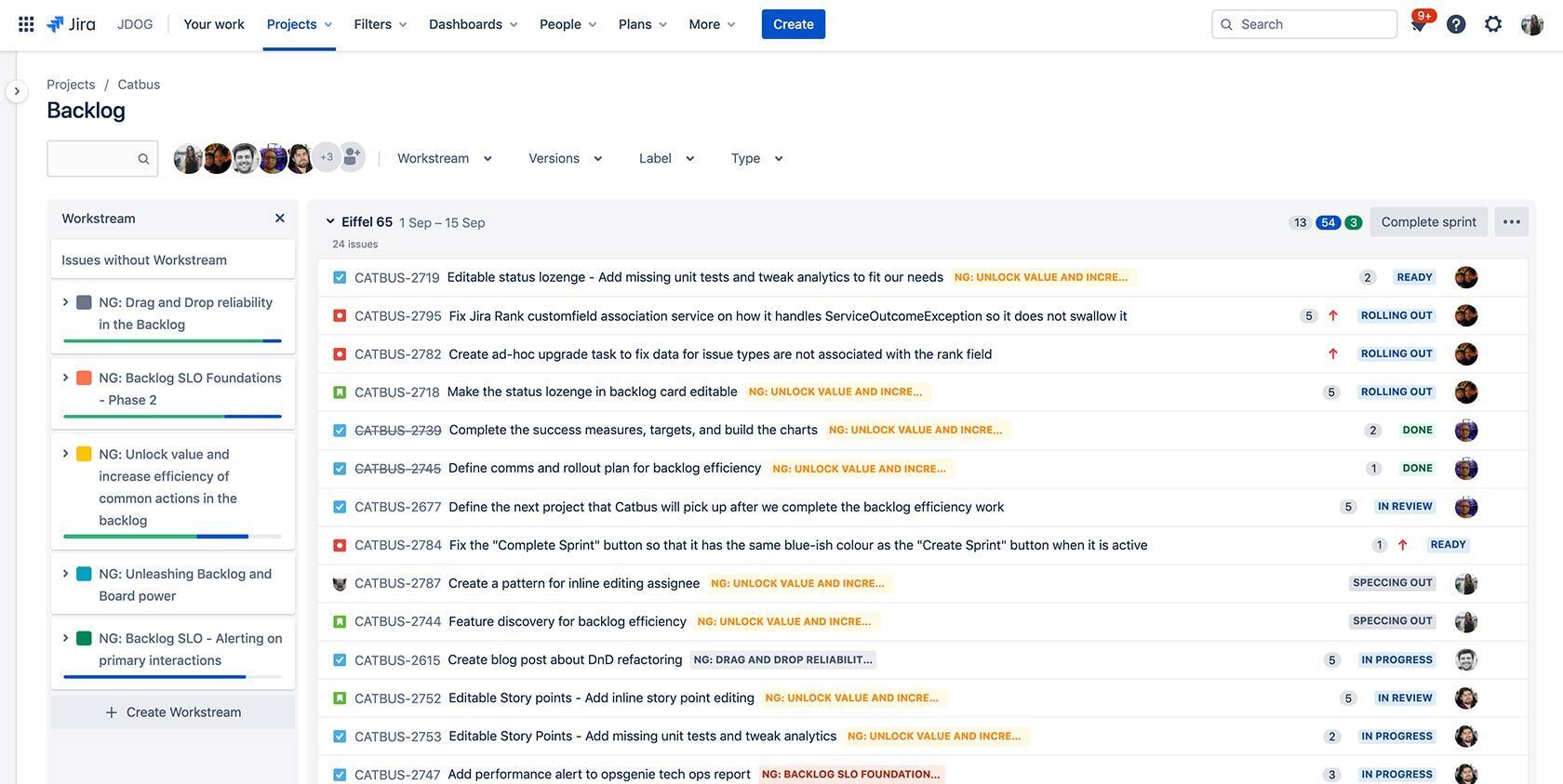1563x784 pixels.
Task: Click the add people icon
Action: 352,157
